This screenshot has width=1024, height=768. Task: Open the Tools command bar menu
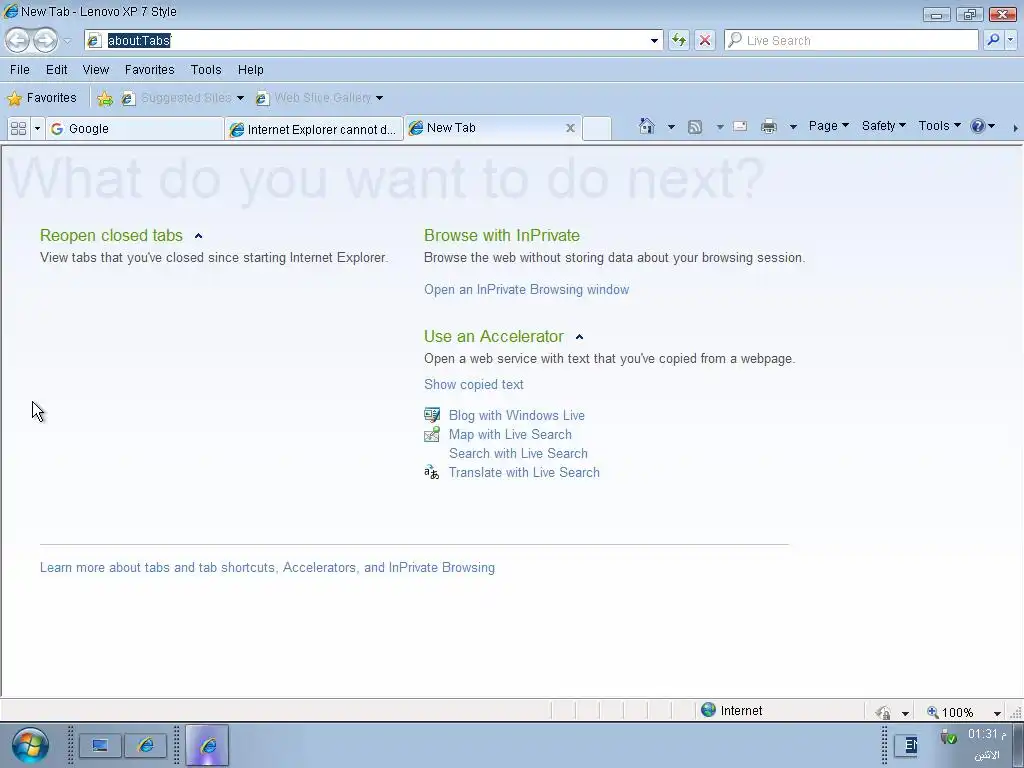point(939,125)
